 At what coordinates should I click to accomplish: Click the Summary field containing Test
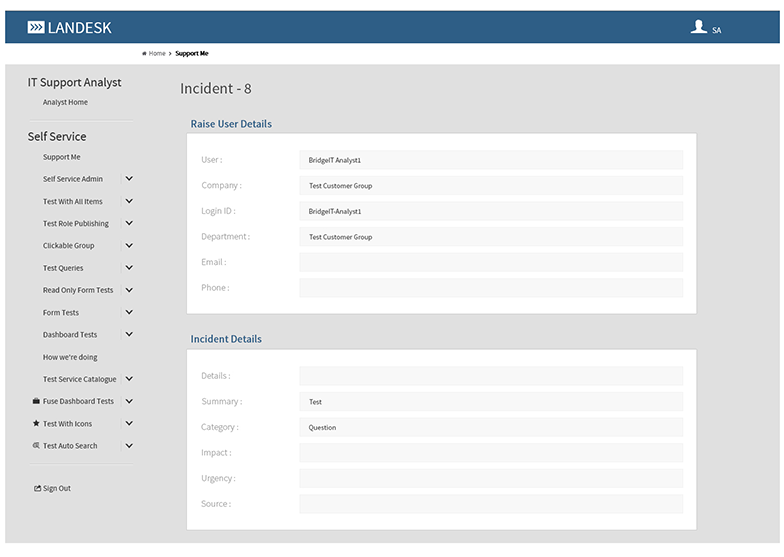(490, 402)
